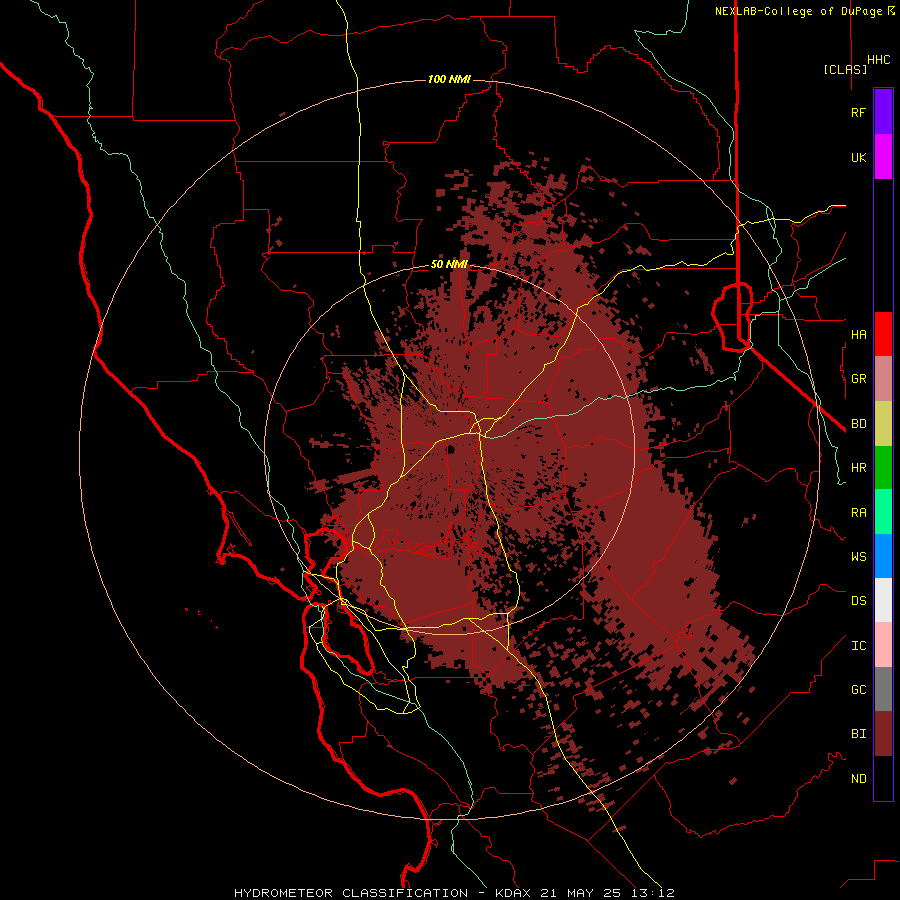This screenshot has height=900, width=900.
Task: Click the GC gray legend swatch
Action: click(x=883, y=689)
